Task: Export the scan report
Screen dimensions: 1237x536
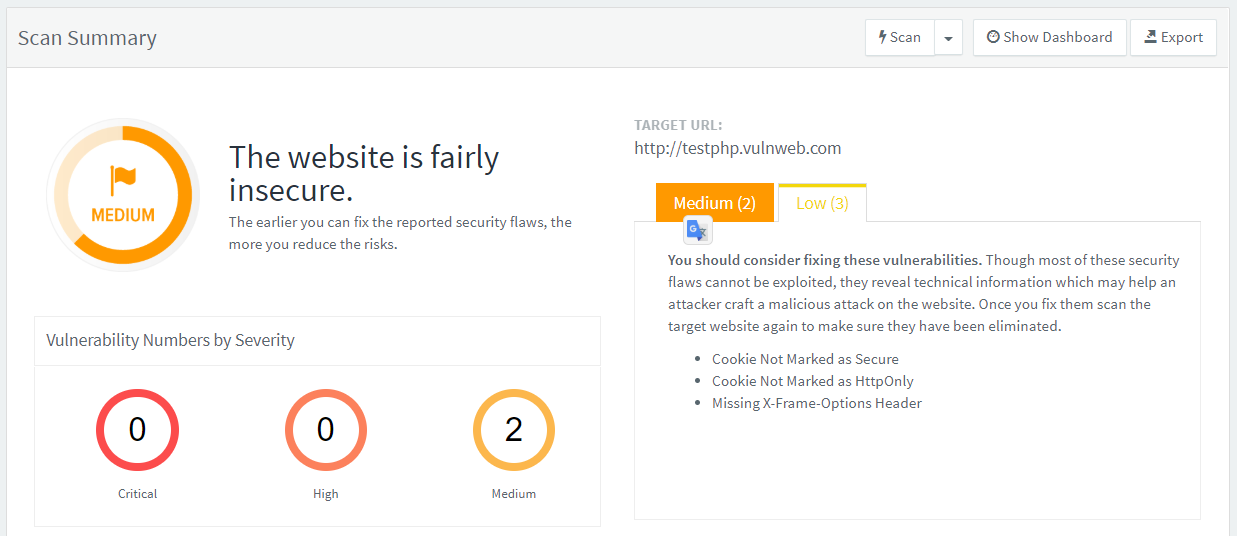Action: pos(1173,38)
